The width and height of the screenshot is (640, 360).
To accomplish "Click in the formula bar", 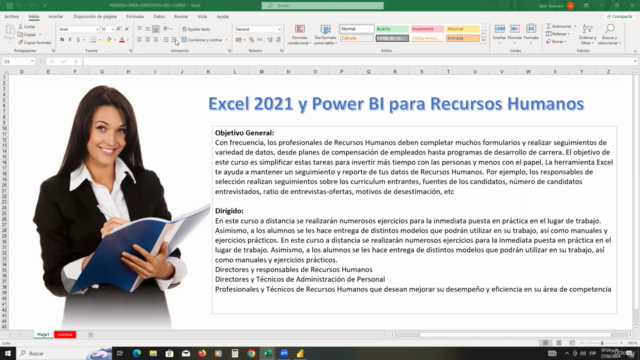I will coord(359,61).
